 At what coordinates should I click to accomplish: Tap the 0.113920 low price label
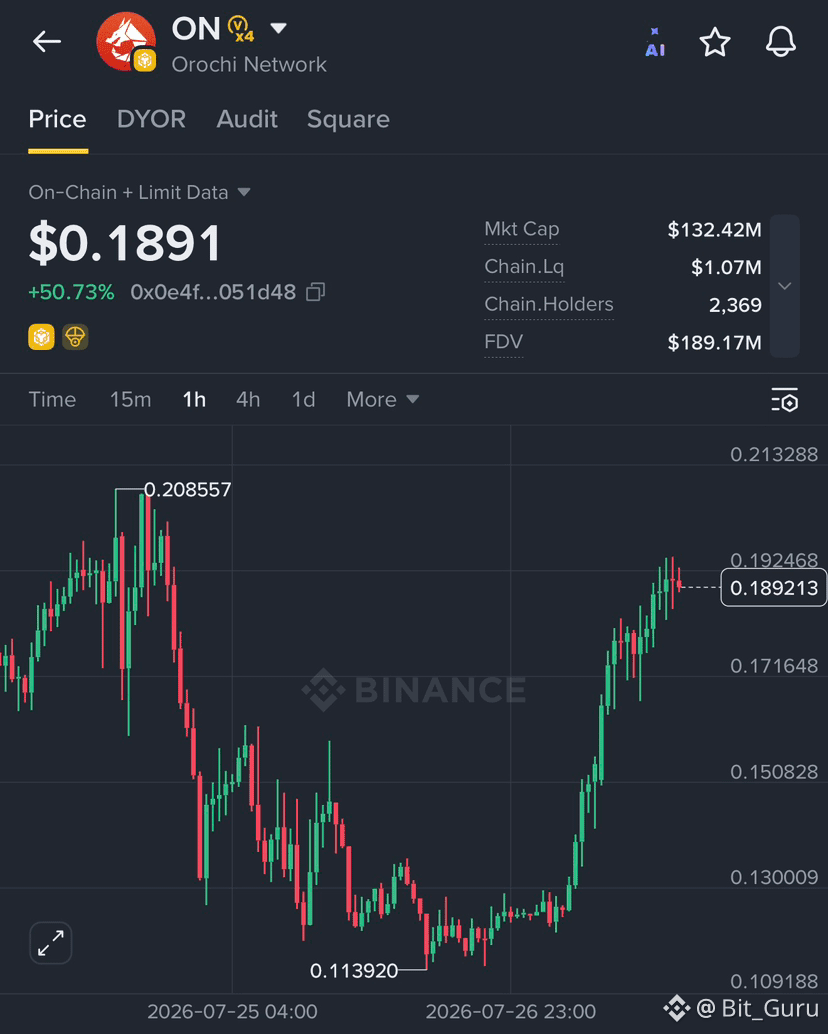pyautogui.click(x=354, y=971)
